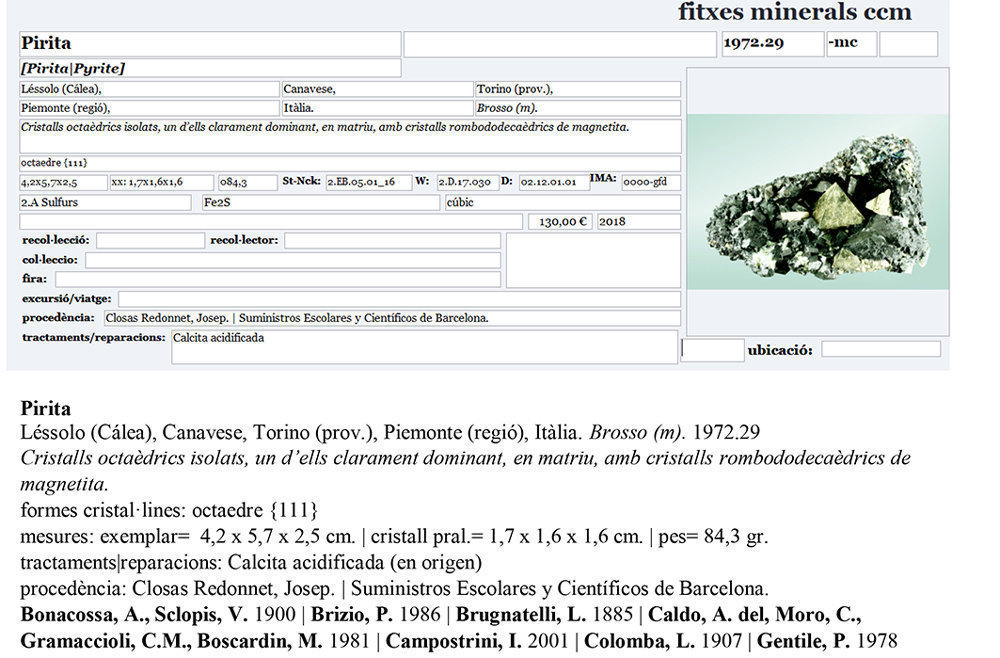Click the reference 'Brugnatelli, L. 1885'
Image resolution: width=1000 pixels, height=658 pixels.
point(544,615)
